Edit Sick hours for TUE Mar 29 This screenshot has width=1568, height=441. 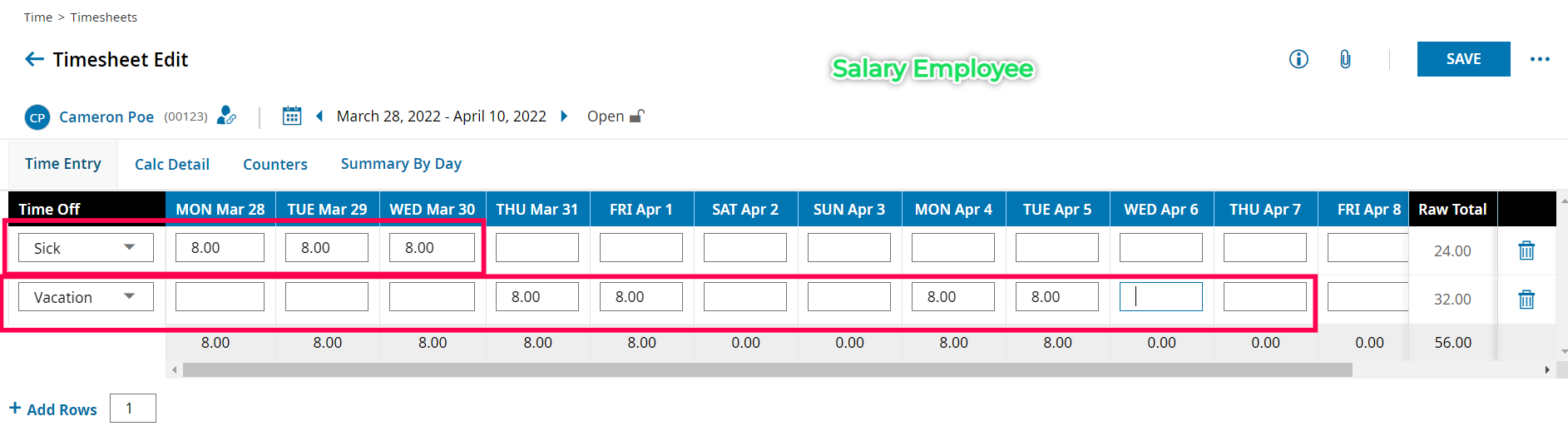click(327, 248)
